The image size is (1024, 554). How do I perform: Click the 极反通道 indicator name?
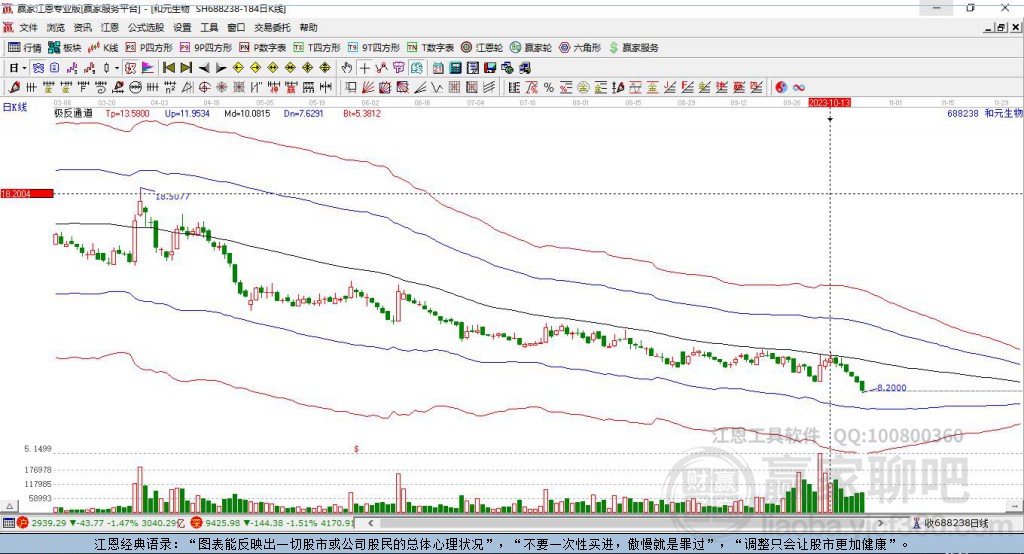[x=73, y=113]
